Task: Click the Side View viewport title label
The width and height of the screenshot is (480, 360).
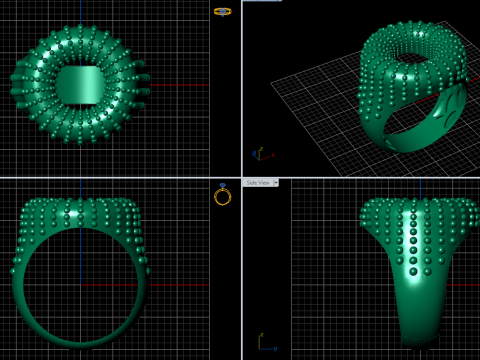Action: (x=258, y=183)
